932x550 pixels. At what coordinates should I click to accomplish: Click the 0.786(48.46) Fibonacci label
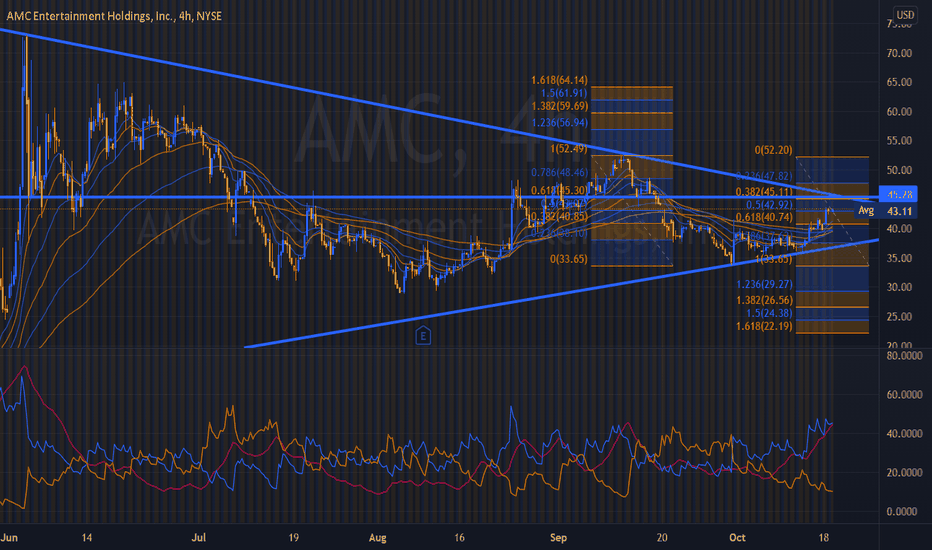pos(559,172)
